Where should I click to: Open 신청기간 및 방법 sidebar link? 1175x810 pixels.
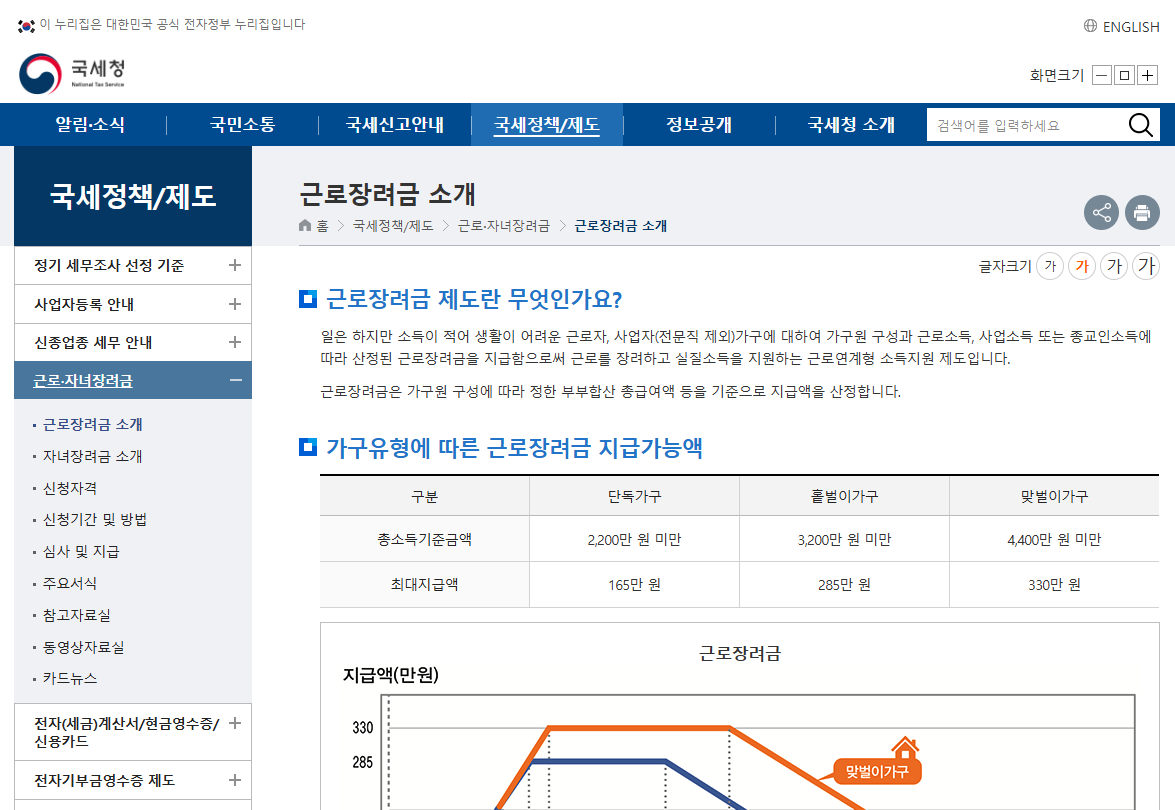(x=94, y=520)
